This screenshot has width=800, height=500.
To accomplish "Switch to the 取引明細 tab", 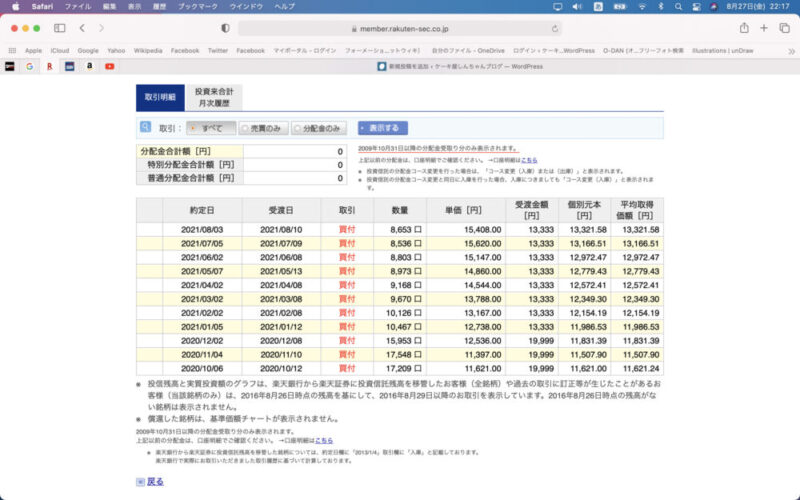I will coord(160,97).
